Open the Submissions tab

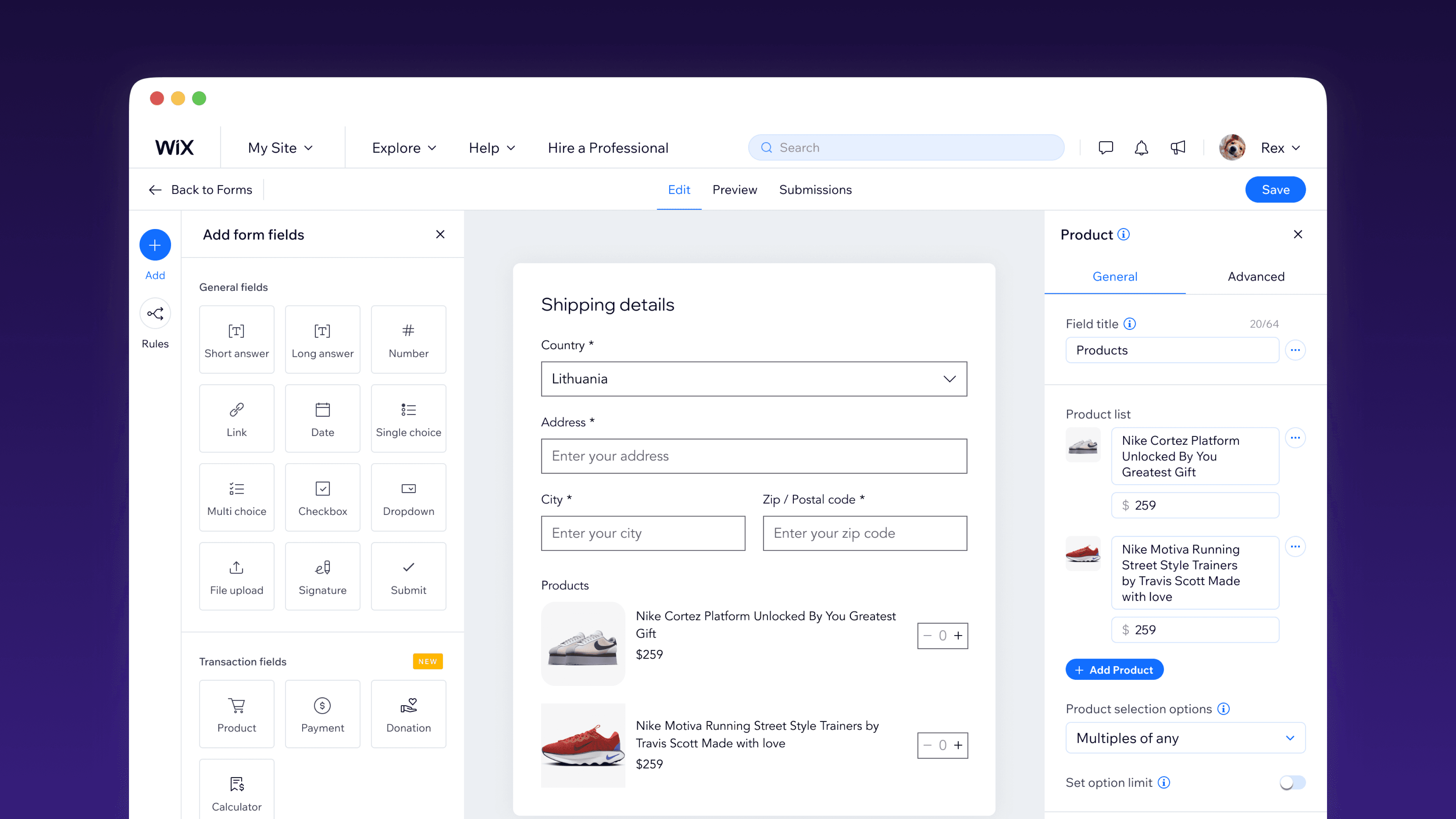pyautogui.click(x=815, y=189)
